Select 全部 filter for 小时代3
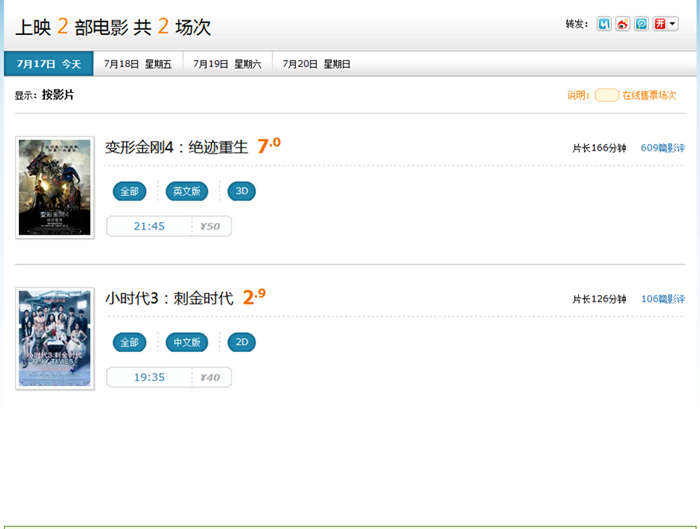The height and width of the screenshot is (529, 700). click(129, 342)
